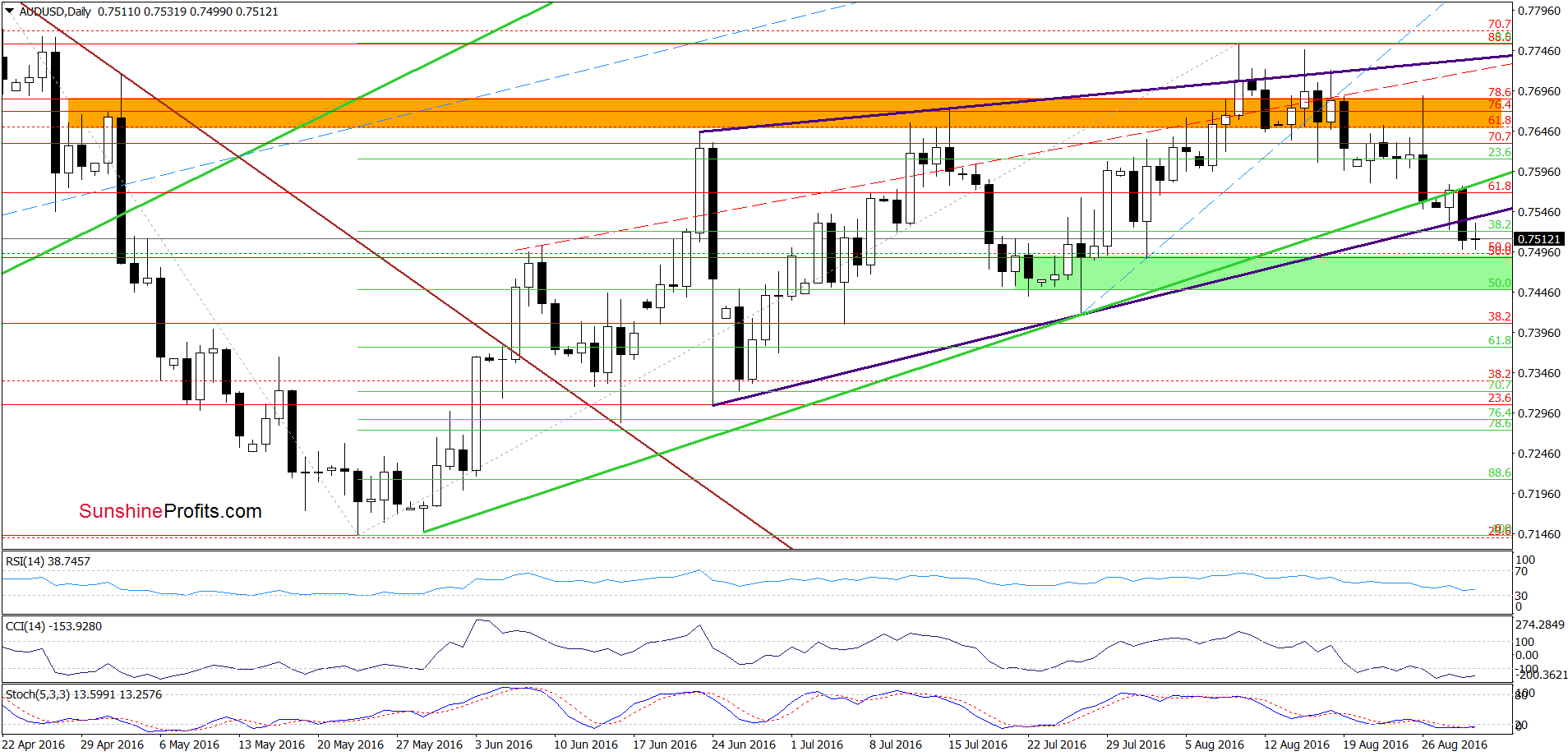The image size is (1568, 756).
Task: Click the 24 Jun 2016 date label
Action: click(x=744, y=744)
